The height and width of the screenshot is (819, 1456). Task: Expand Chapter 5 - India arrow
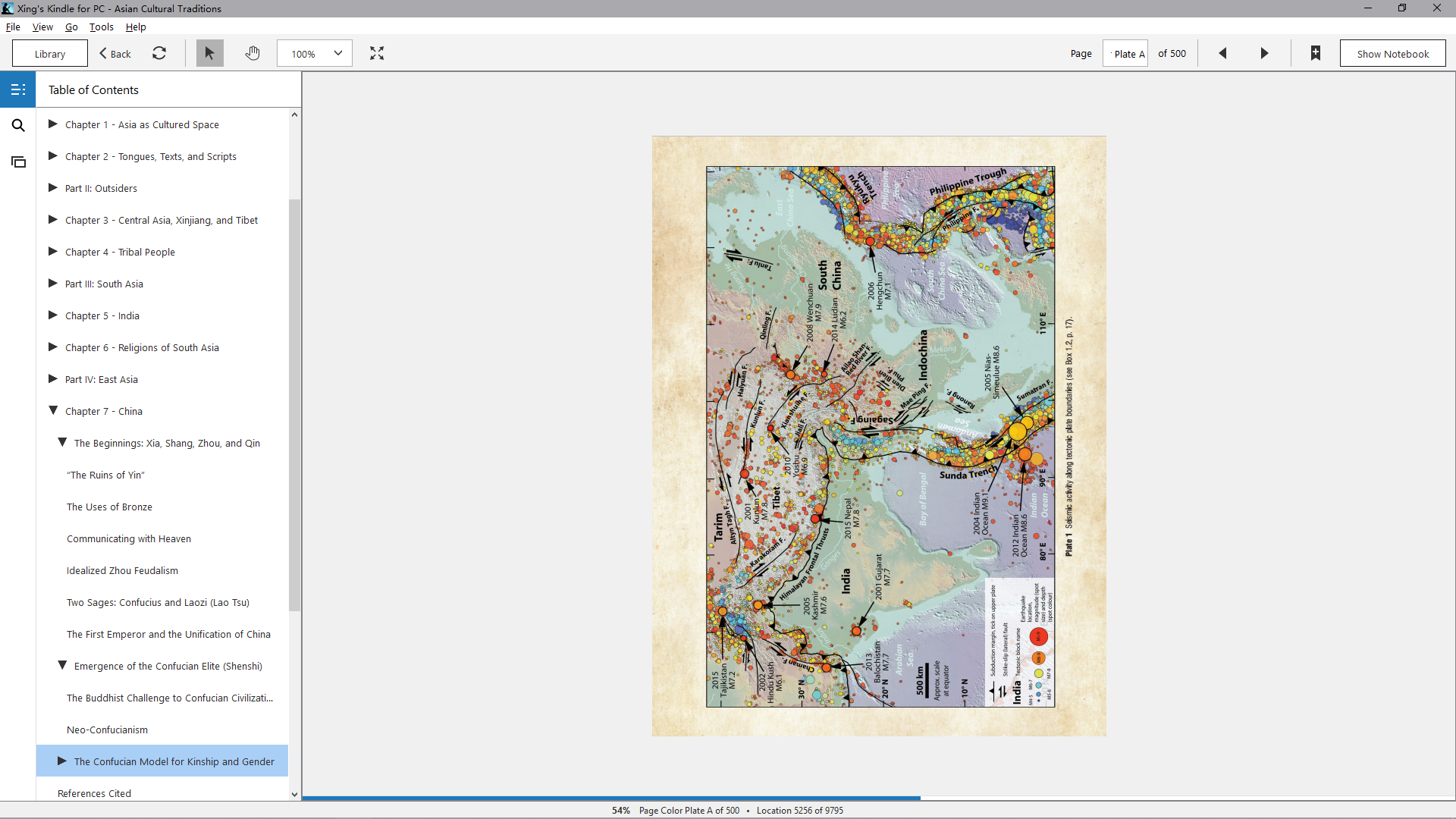(53, 315)
